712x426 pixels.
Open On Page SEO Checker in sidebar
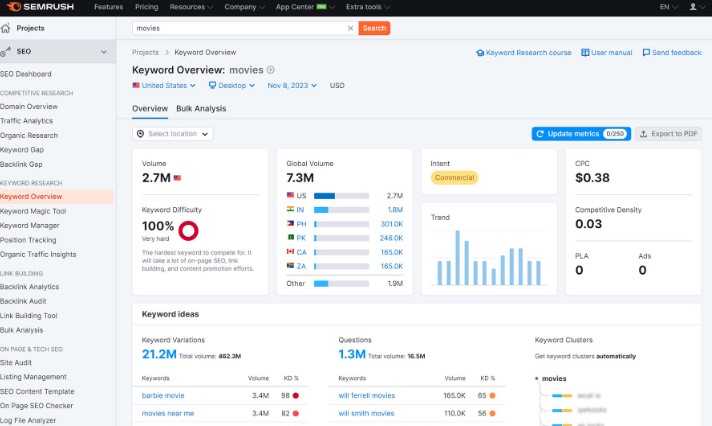pos(37,406)
